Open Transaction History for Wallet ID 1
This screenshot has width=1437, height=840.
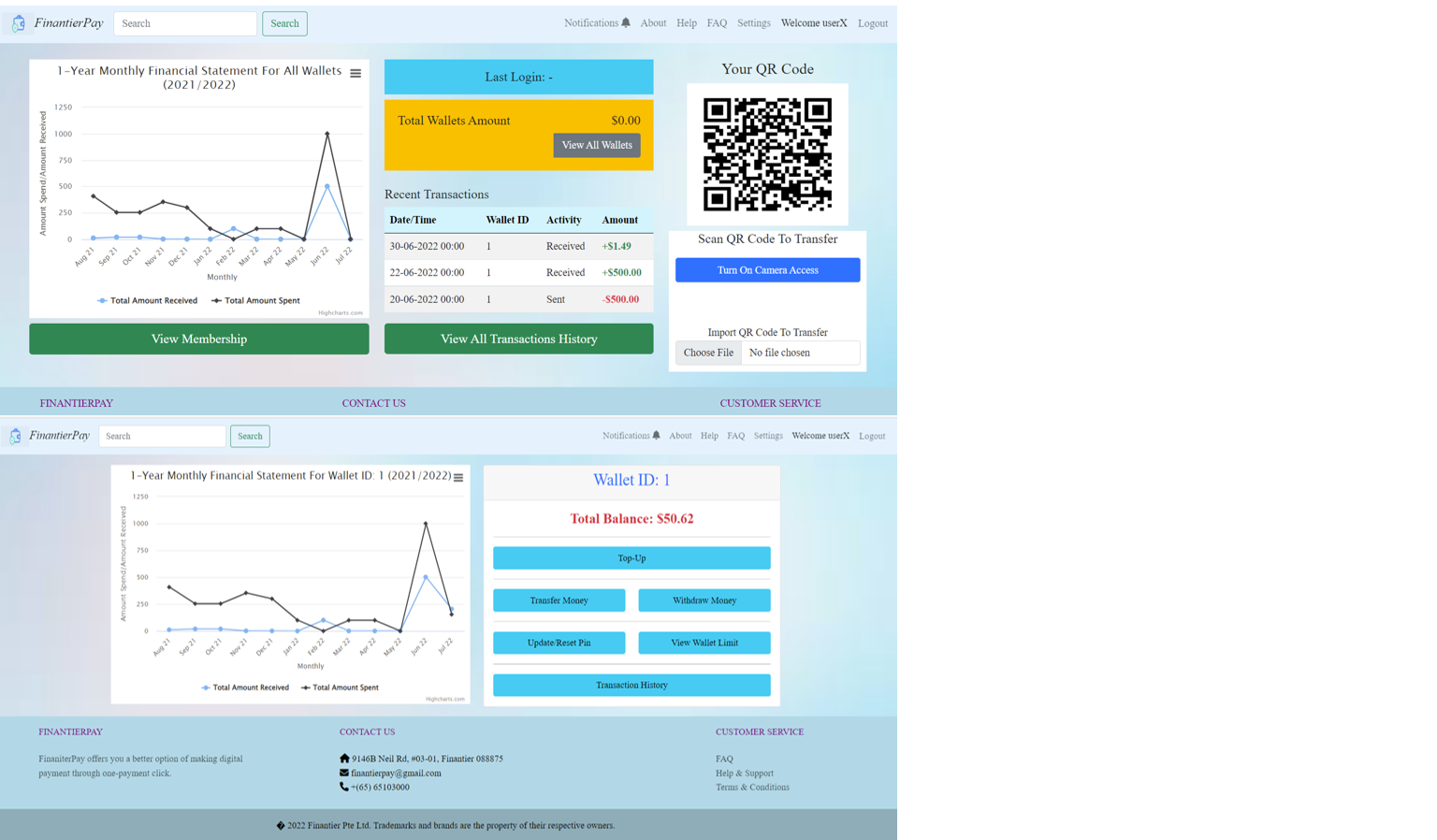tap(631, 686)
